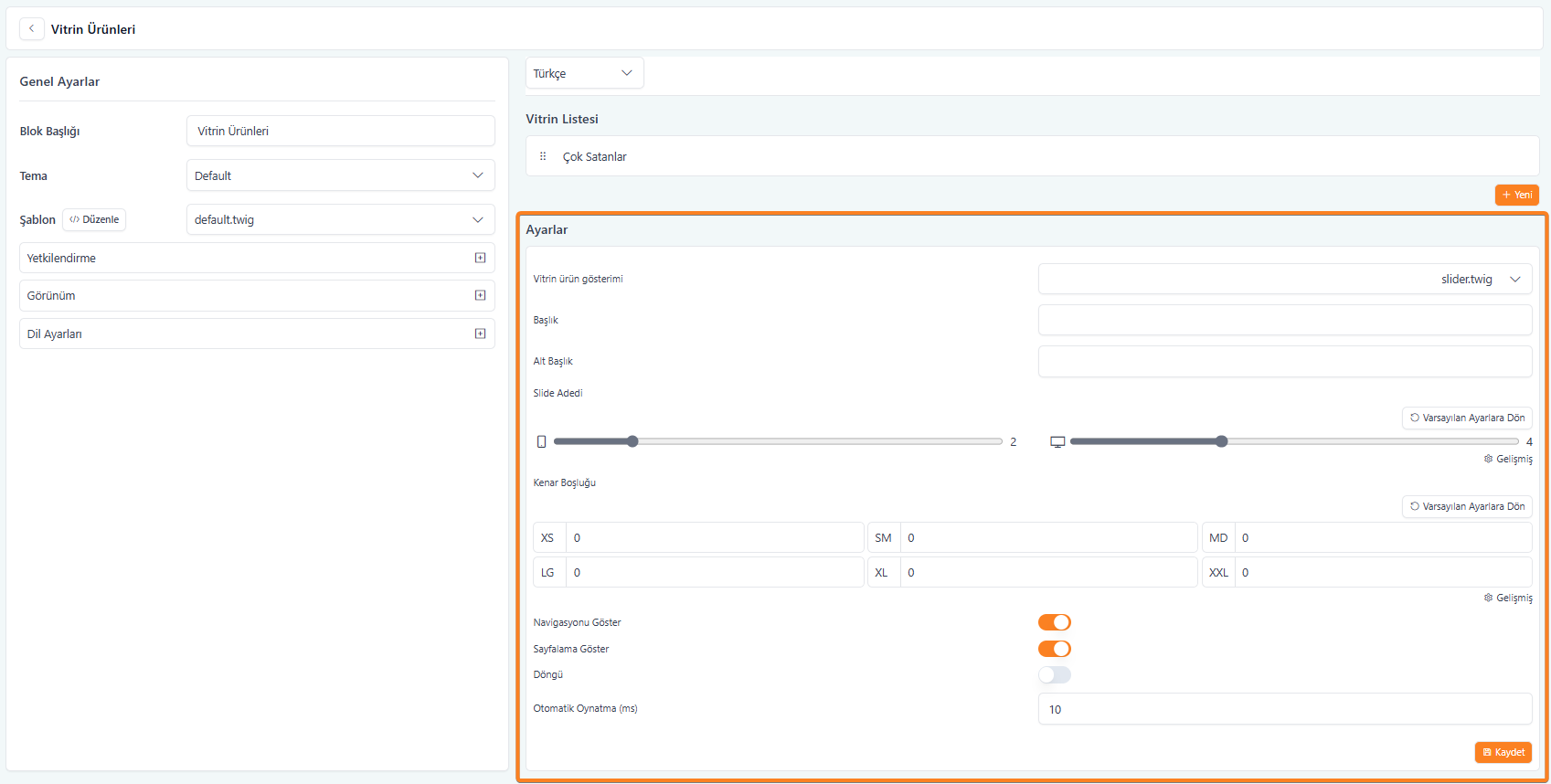Click the Otomatik Oynatma (ms) input field
This screenshot has height=784, width=1551.
pyautogui.click(x=1285, y=709)
